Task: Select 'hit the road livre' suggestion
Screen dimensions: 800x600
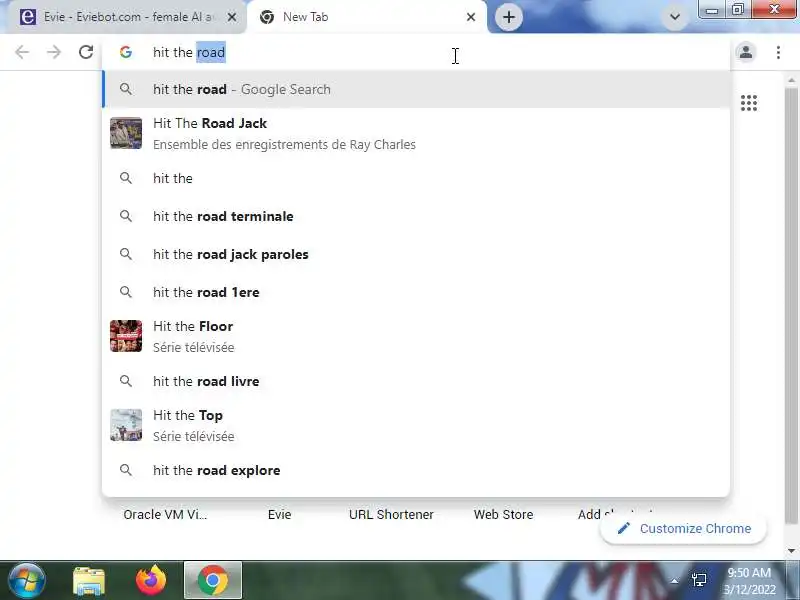Action: tap(416, 381)
